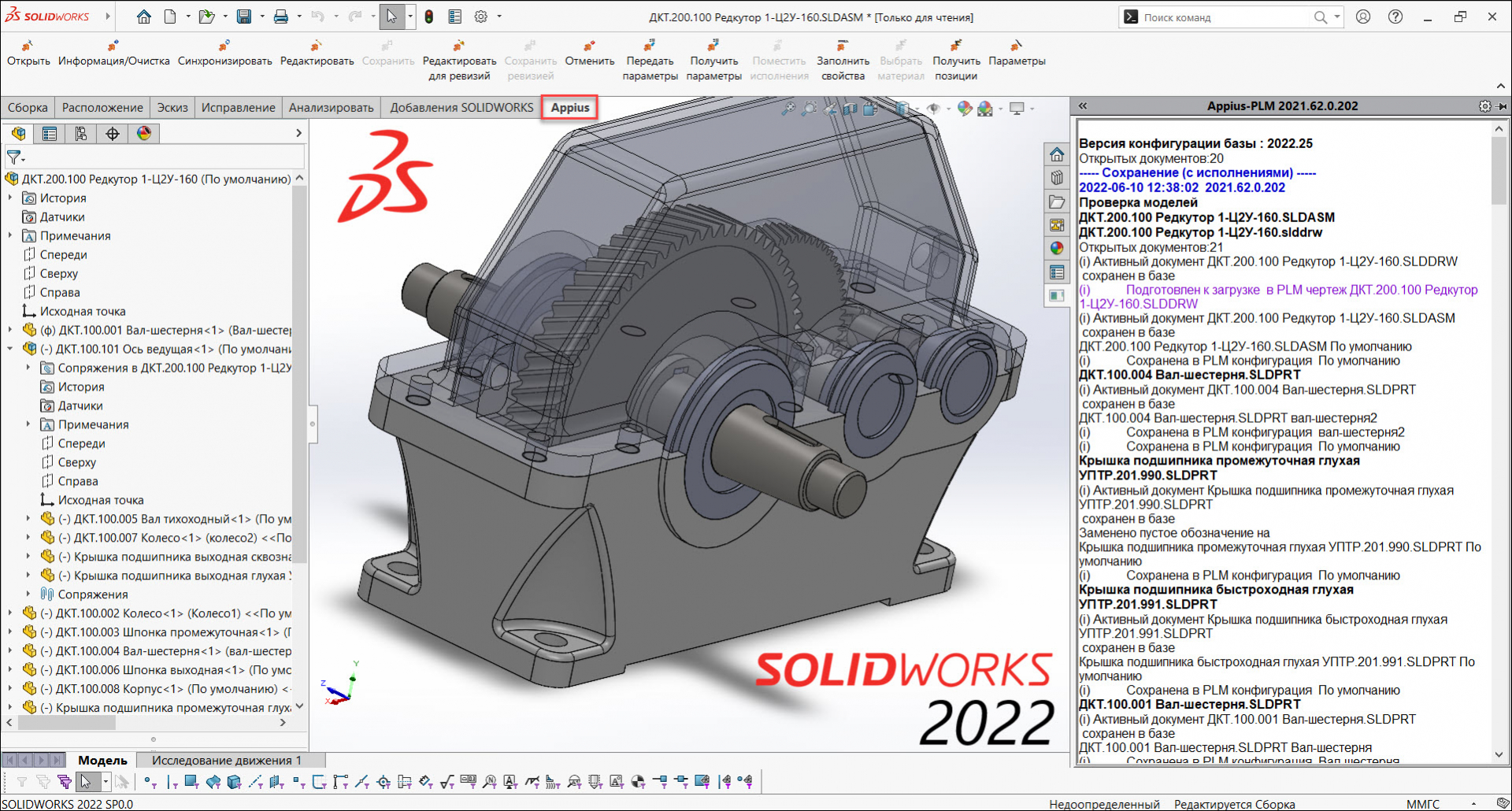This screenshot has height=811, width=1512.
Task: Click the Search commands input field
Action: [1225, 17]
